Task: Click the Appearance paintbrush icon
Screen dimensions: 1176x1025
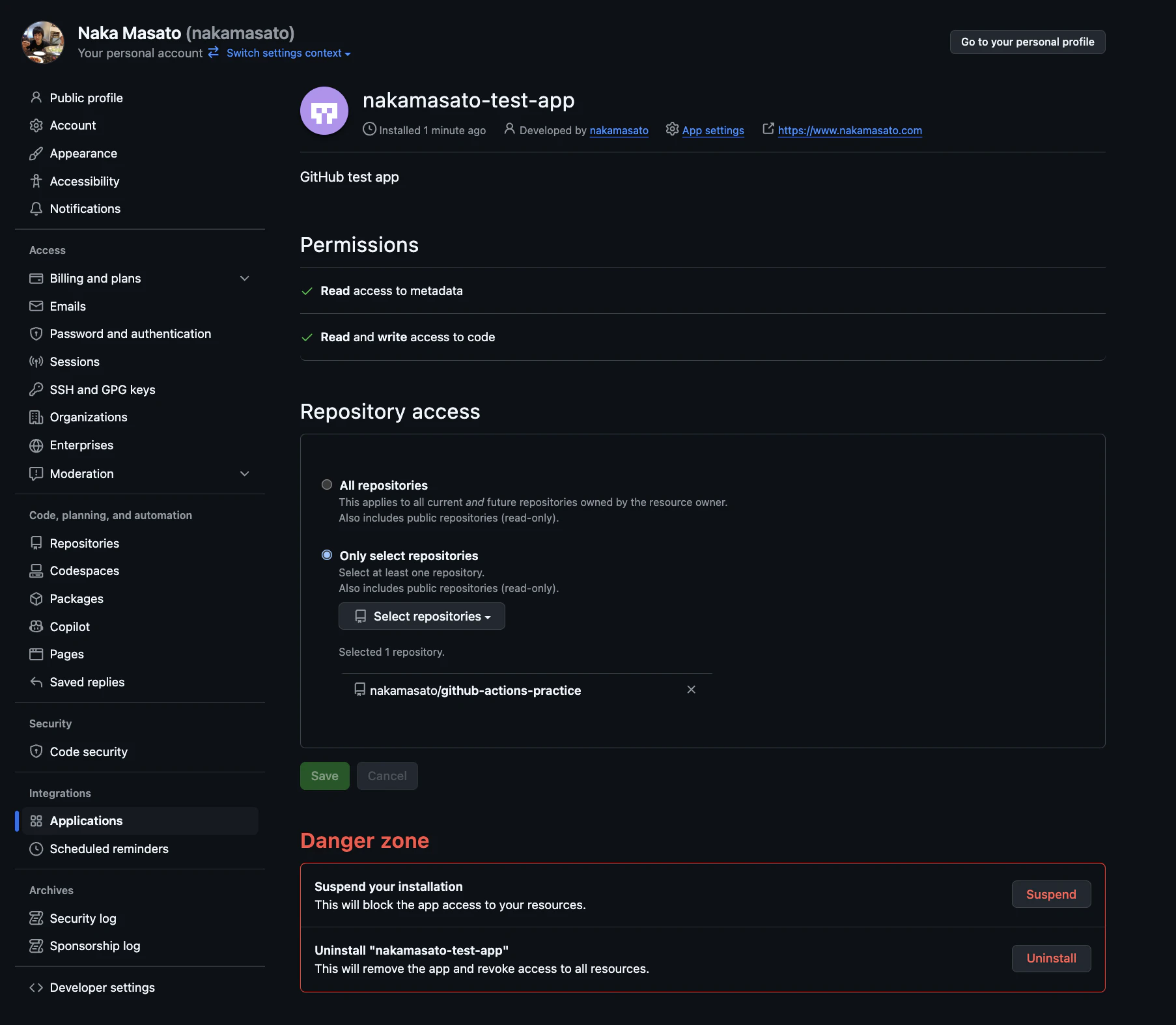Action: point(36,154)
